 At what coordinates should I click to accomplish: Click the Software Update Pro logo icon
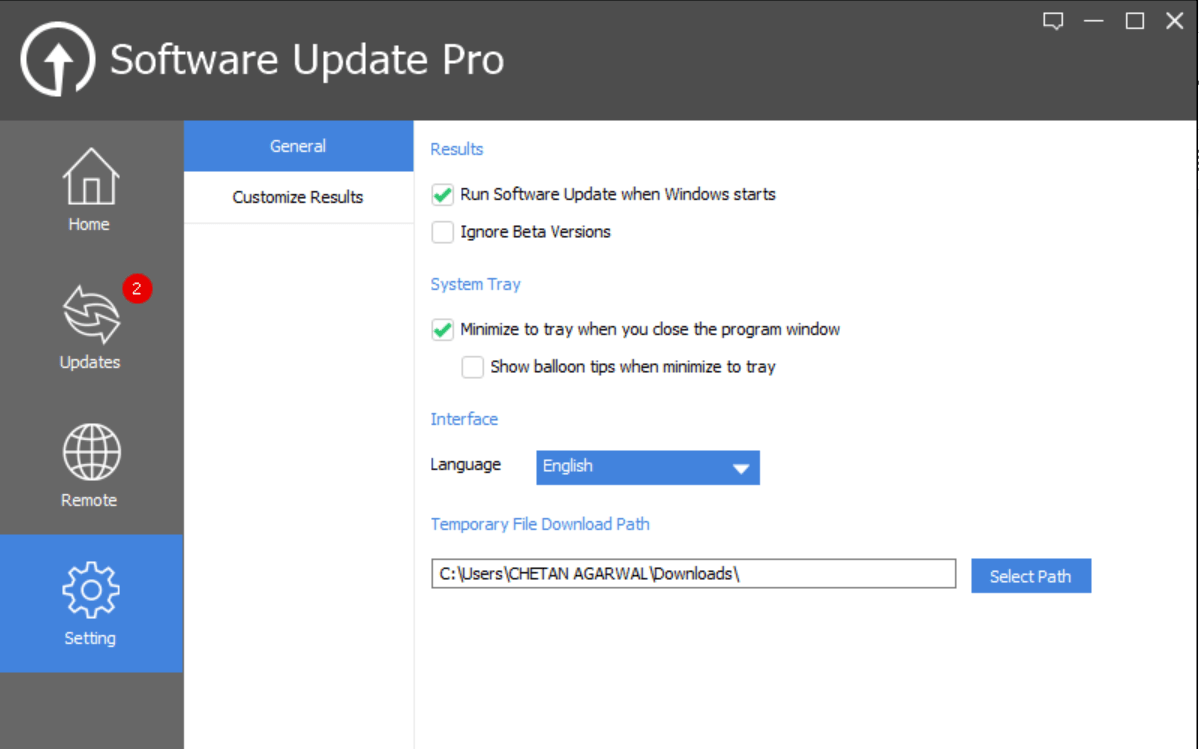click(57, 59)
